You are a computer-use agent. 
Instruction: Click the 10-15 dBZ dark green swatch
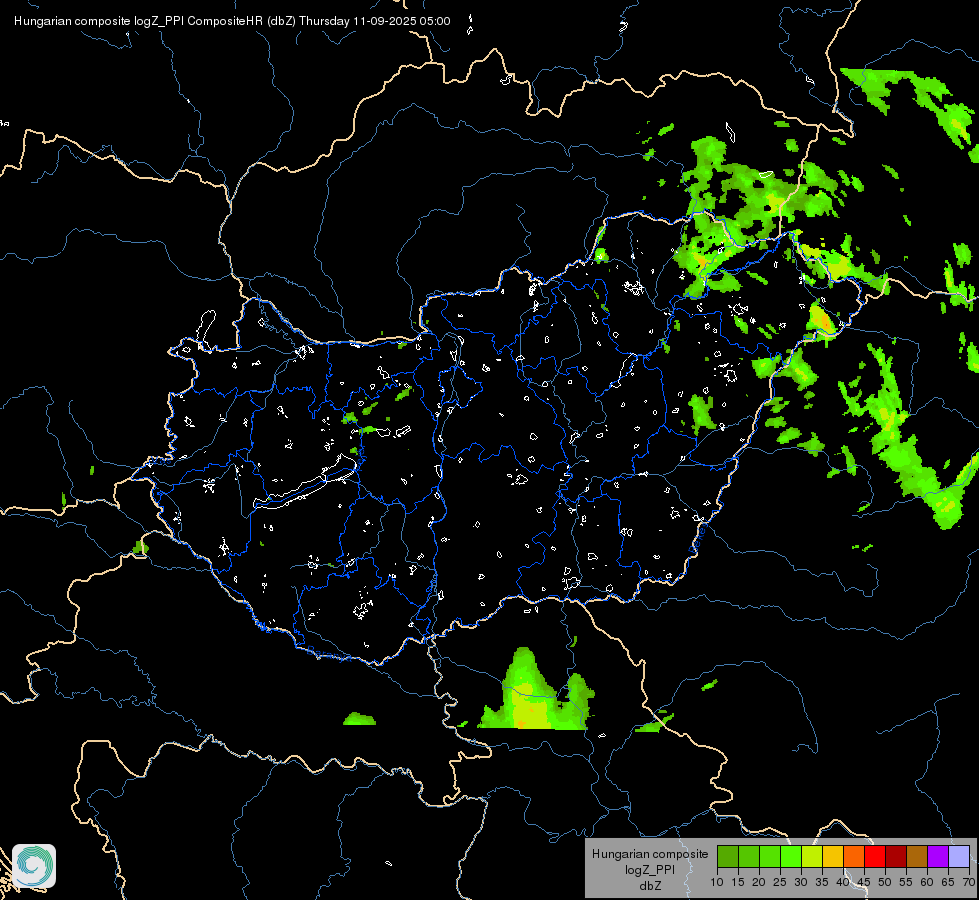click(727, 856)
